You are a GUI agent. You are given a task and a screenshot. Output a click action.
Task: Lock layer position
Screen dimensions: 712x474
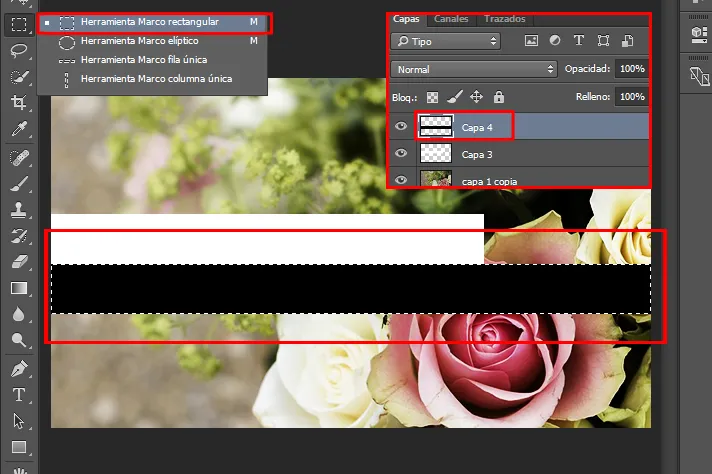476,97
